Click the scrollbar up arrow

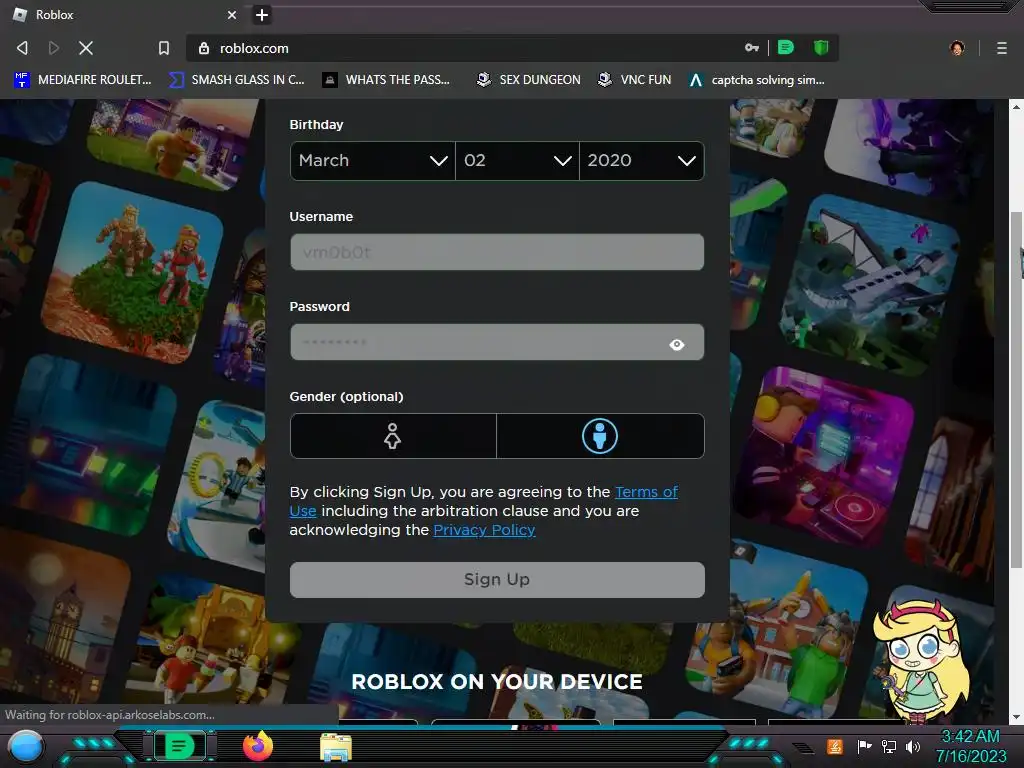1016,106
